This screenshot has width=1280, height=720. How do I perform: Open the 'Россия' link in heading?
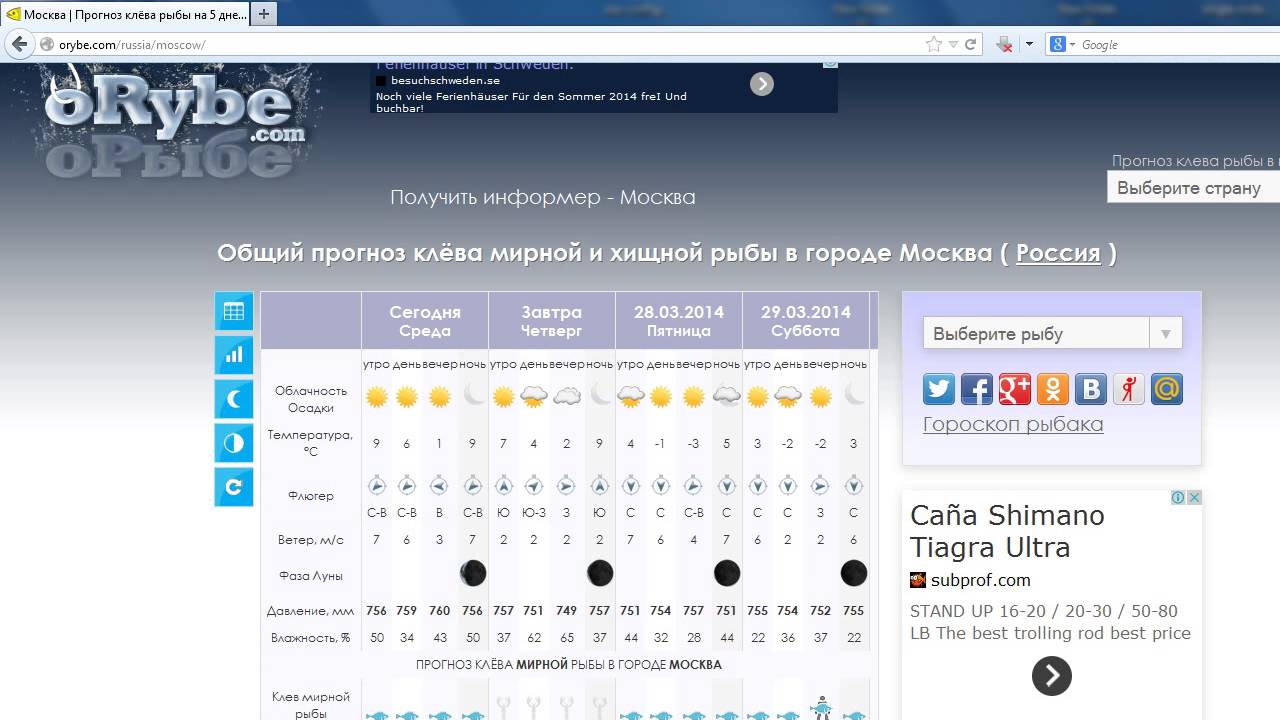pos(1058,253)
